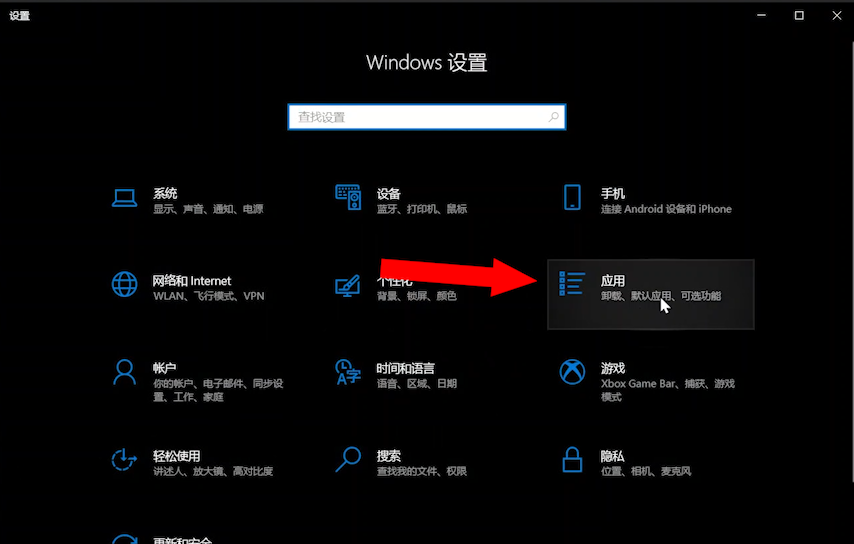Click 背景、锁屏、颜色 description
This screenshot has width=854, height=544.
point(417,296)
